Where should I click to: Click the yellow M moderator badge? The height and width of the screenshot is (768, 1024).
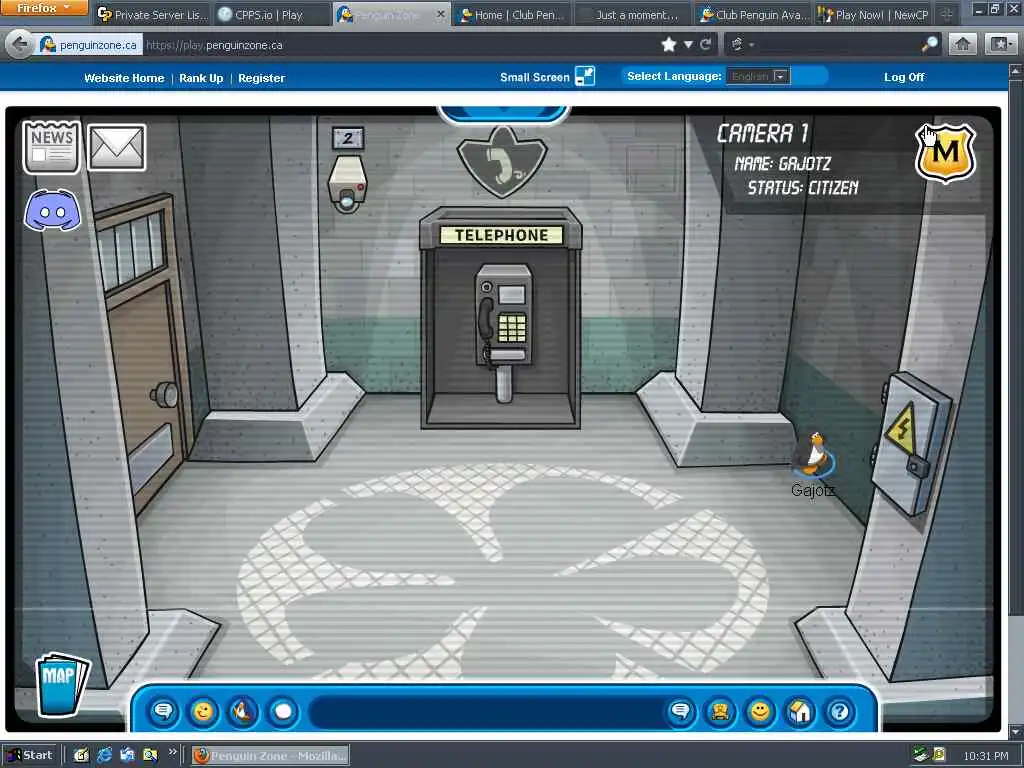[945, 153]
